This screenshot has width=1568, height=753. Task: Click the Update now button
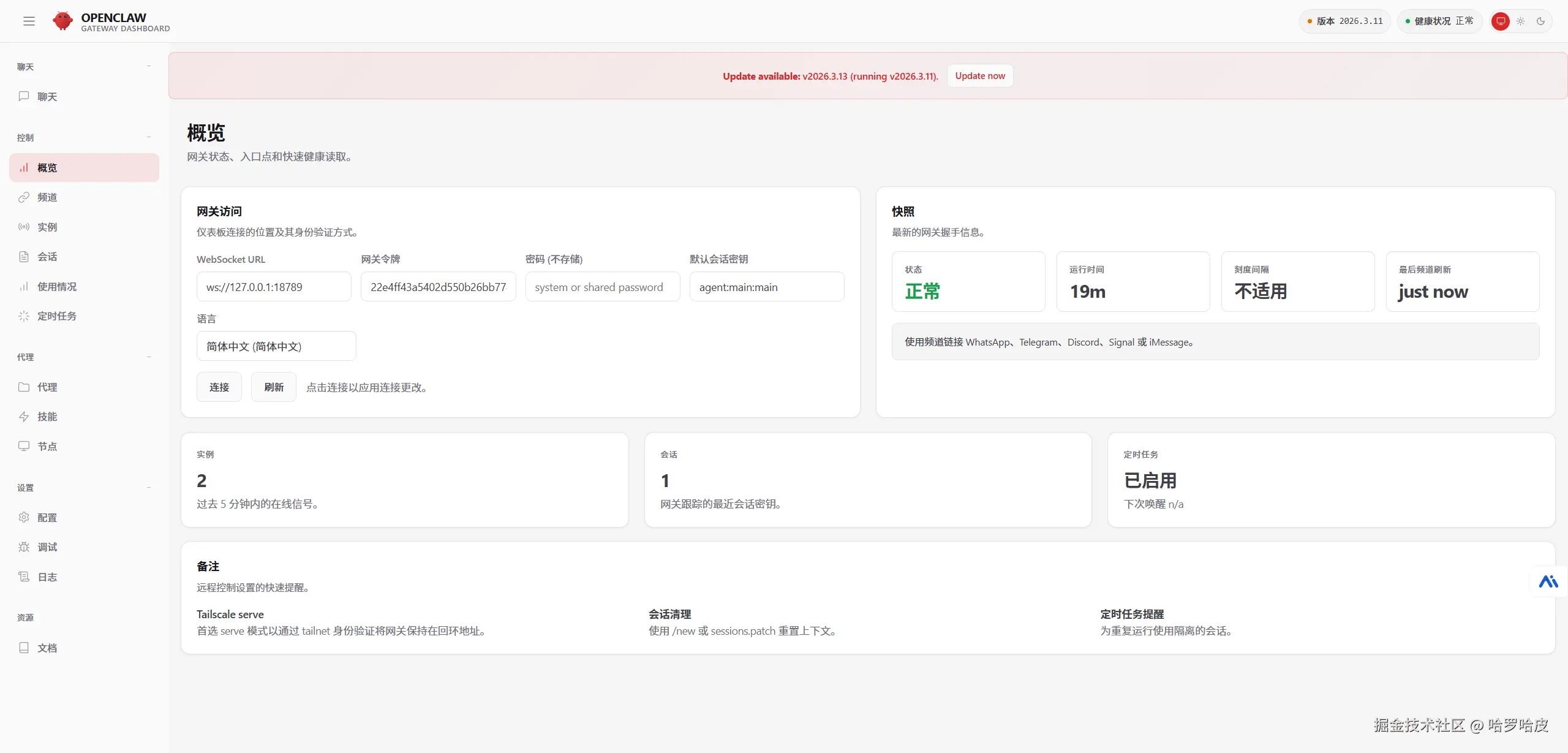(x=979, y=76)
